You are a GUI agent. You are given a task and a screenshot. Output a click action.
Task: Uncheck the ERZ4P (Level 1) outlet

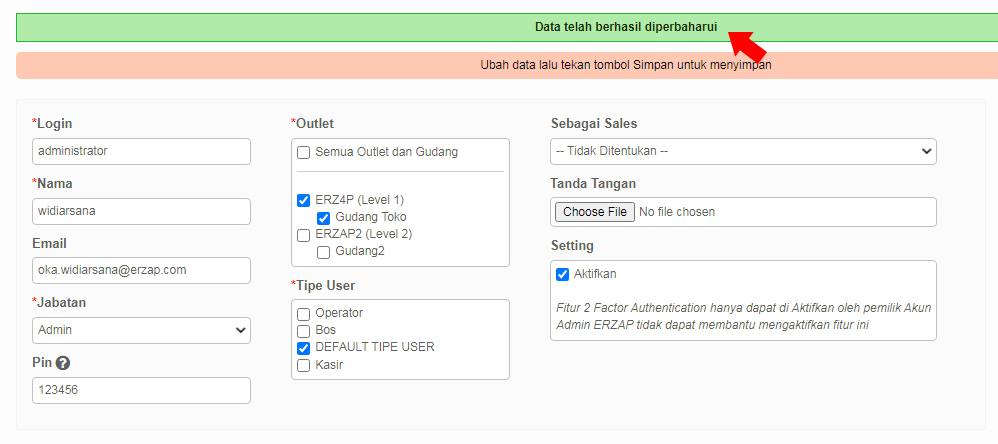pyautogui.click(x=304, y=200)
